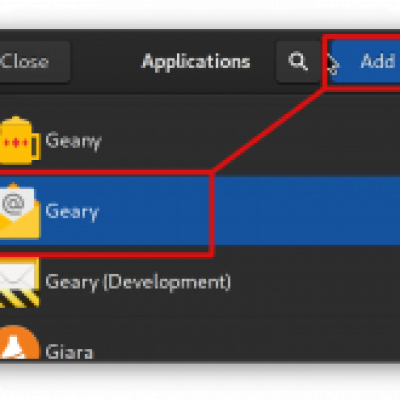Click the Close button in the header

tap(33, 62)
